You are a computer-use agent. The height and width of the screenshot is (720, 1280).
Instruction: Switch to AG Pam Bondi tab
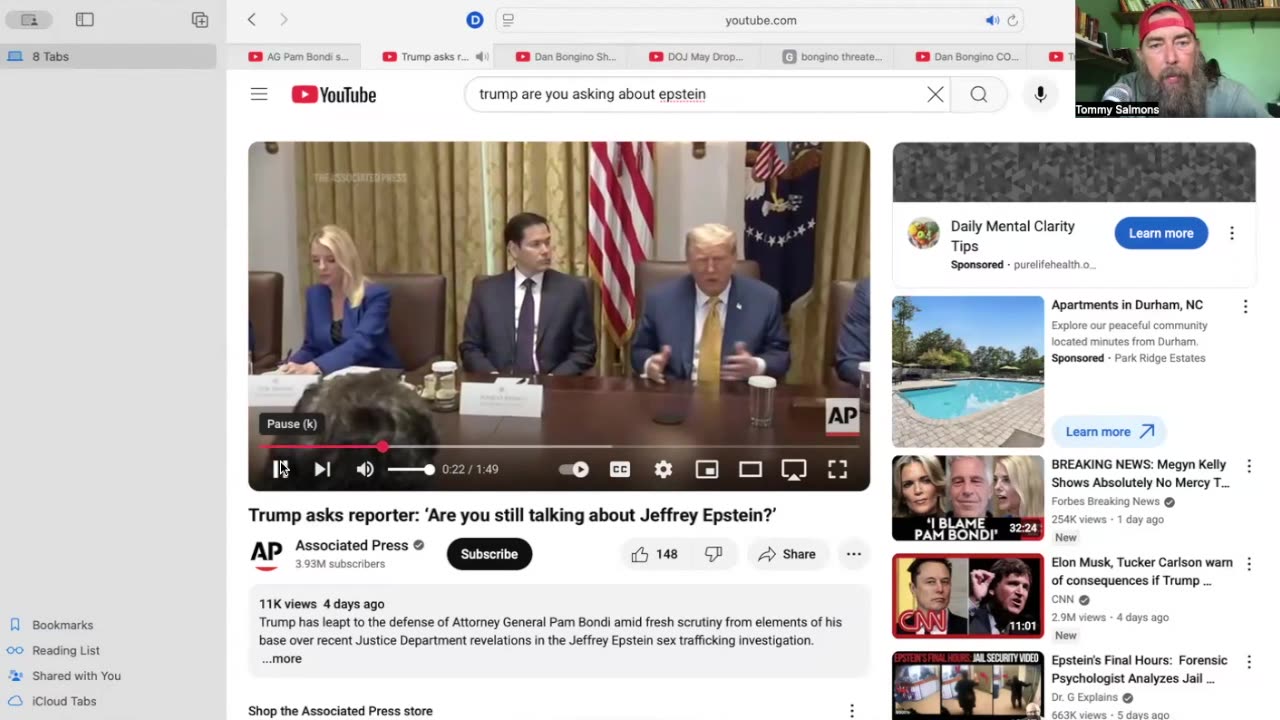coord(299,57)
